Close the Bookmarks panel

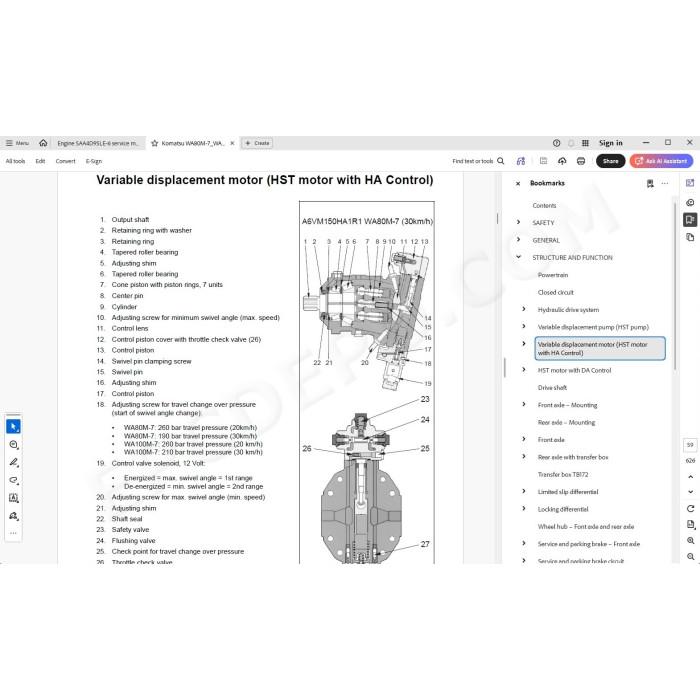518,183
